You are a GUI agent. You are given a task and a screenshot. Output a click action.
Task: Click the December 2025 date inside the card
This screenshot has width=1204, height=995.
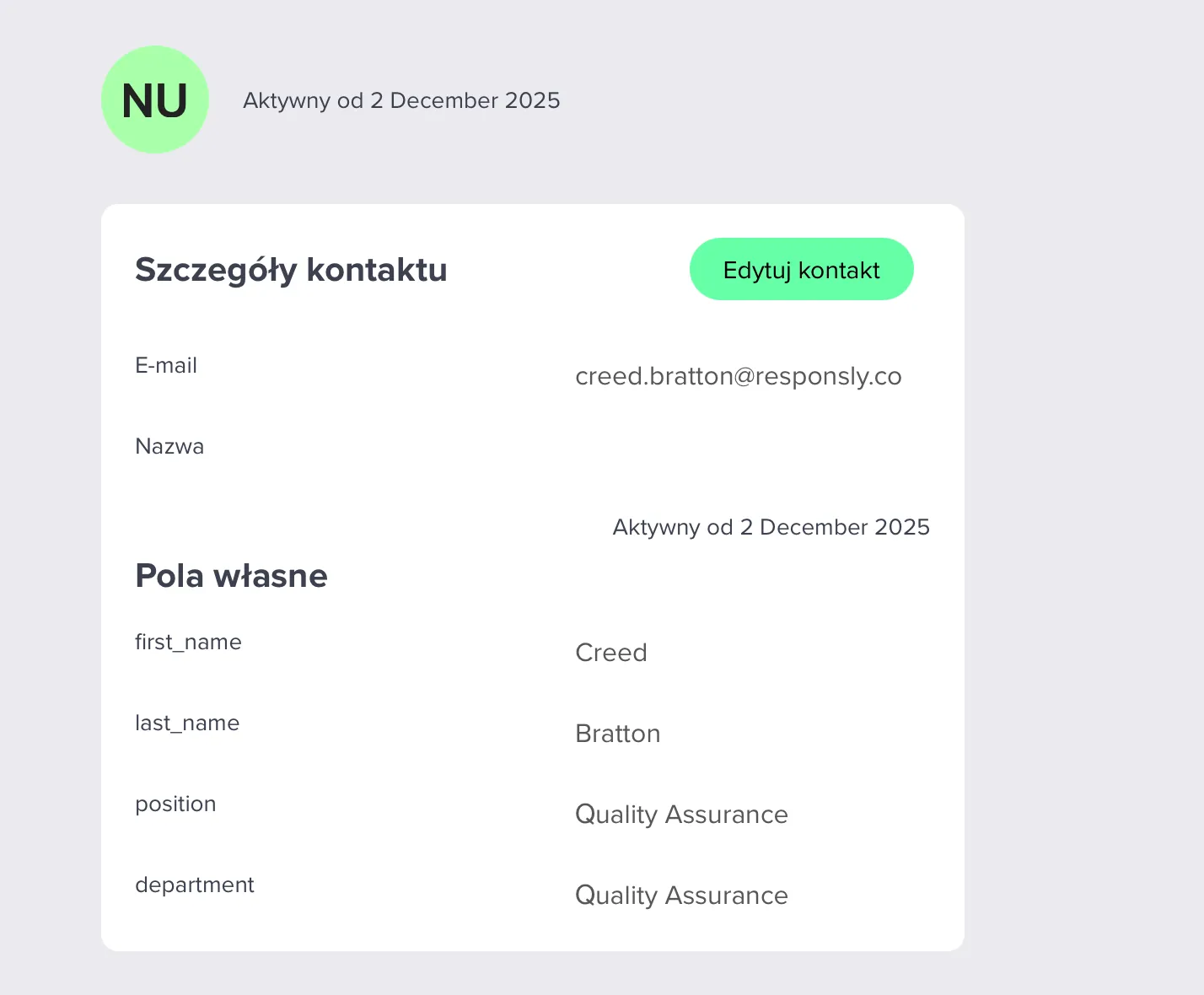(845, 527)
